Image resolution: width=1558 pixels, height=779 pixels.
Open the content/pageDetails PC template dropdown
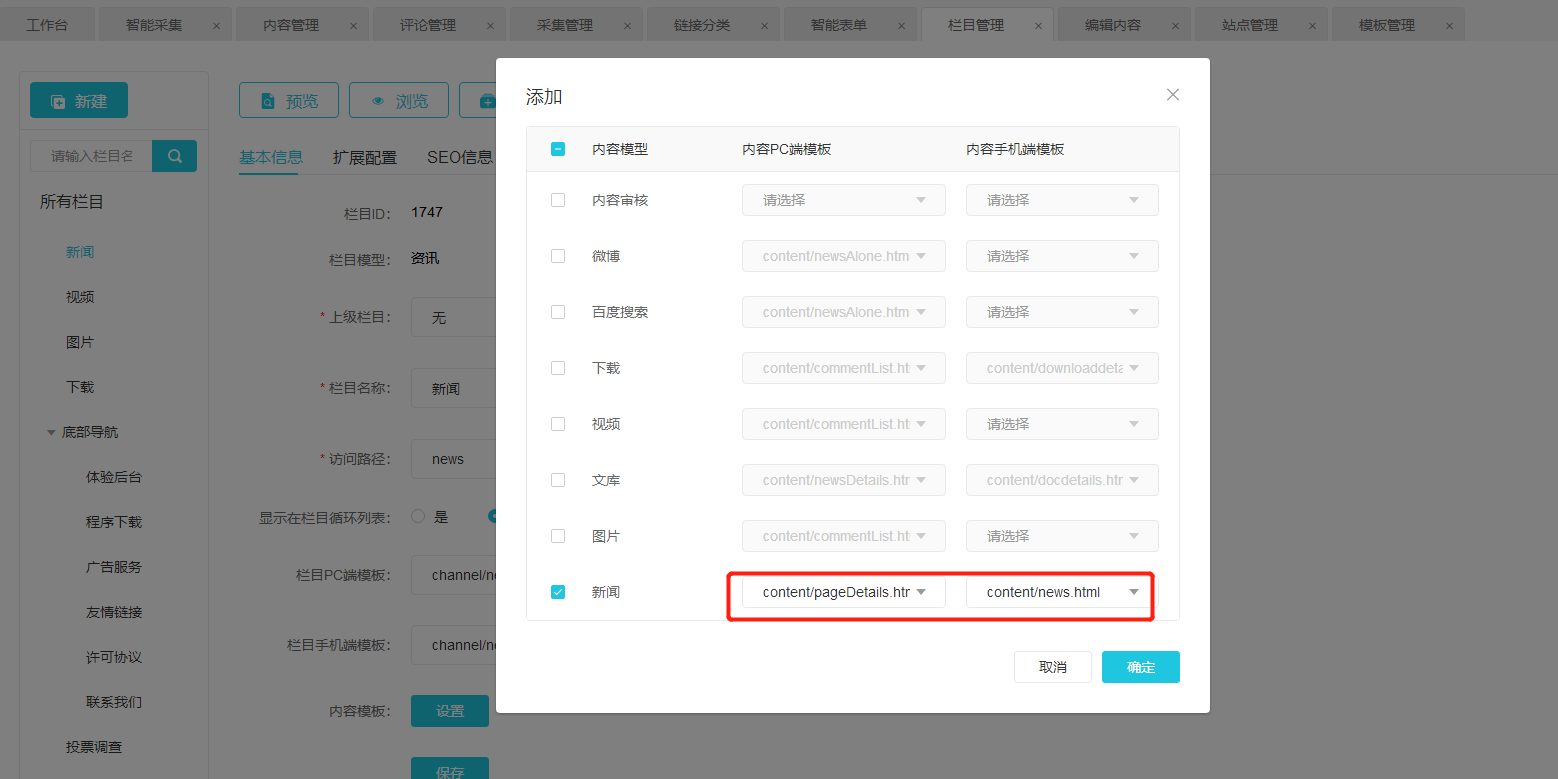844,592
